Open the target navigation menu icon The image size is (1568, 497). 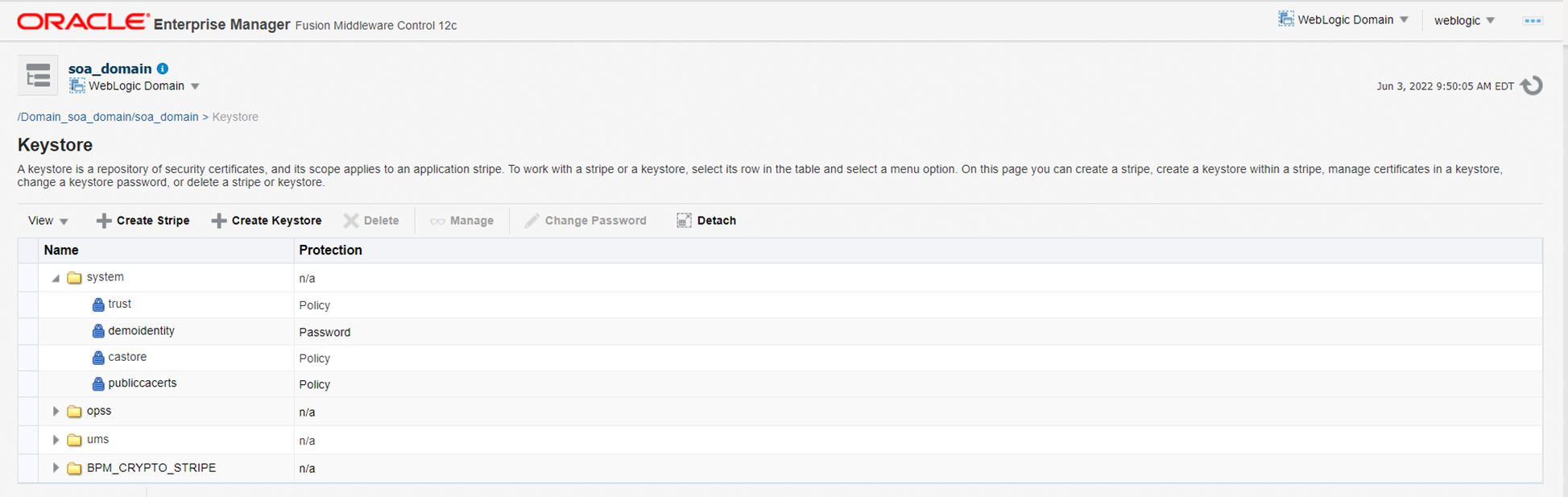click(38, 76)
